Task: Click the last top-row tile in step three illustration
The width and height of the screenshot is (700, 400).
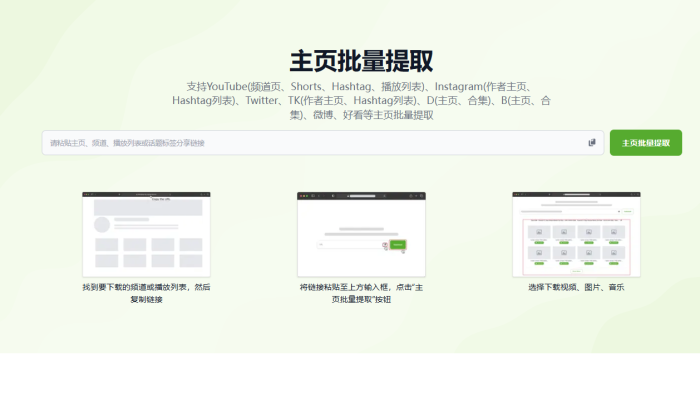Action: 613,233
